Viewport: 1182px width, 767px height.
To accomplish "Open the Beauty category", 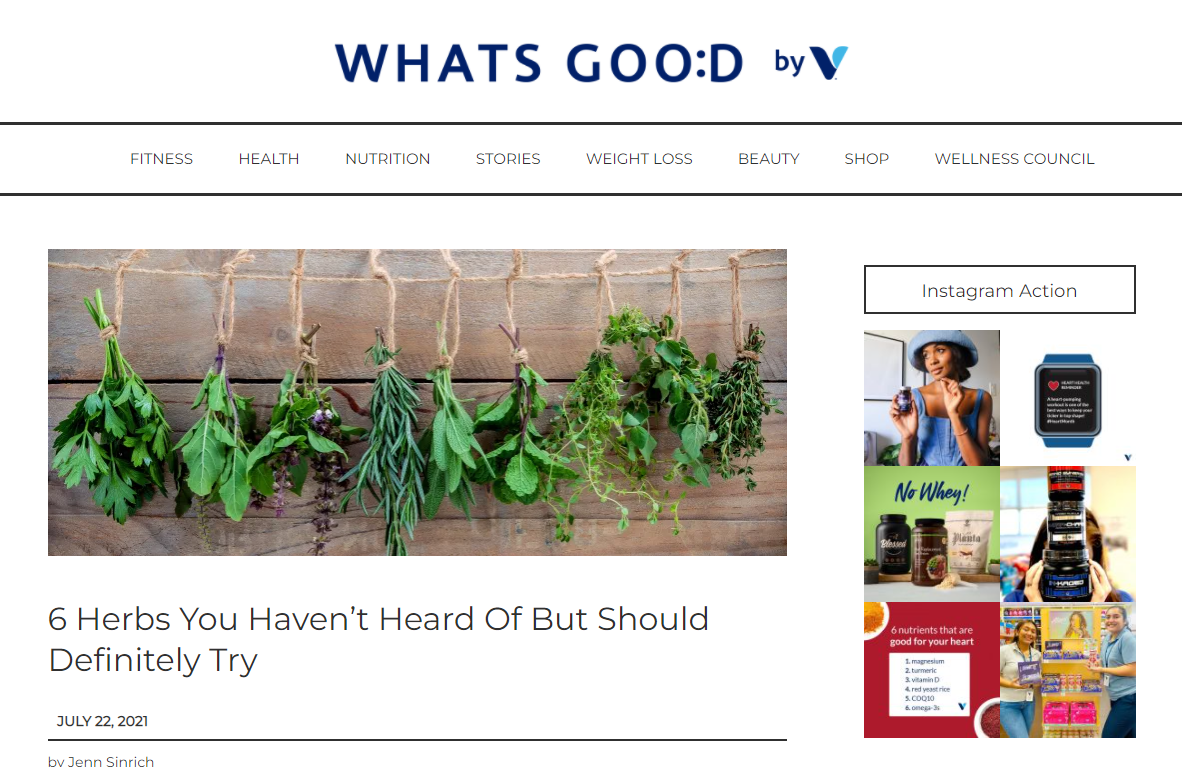I will (x=768, y=159).
